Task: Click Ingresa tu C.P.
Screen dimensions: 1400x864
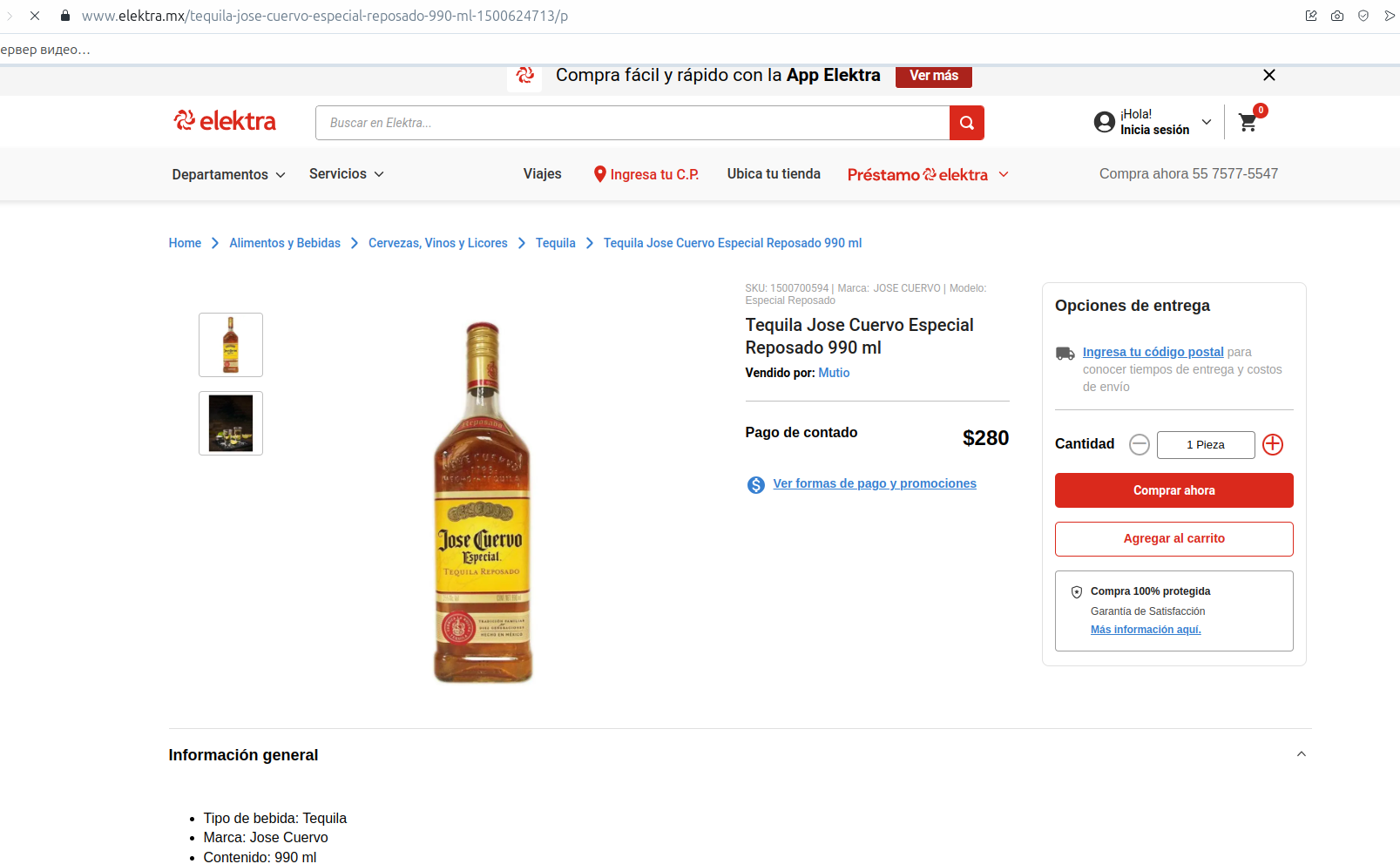Action: click(654, 174)
